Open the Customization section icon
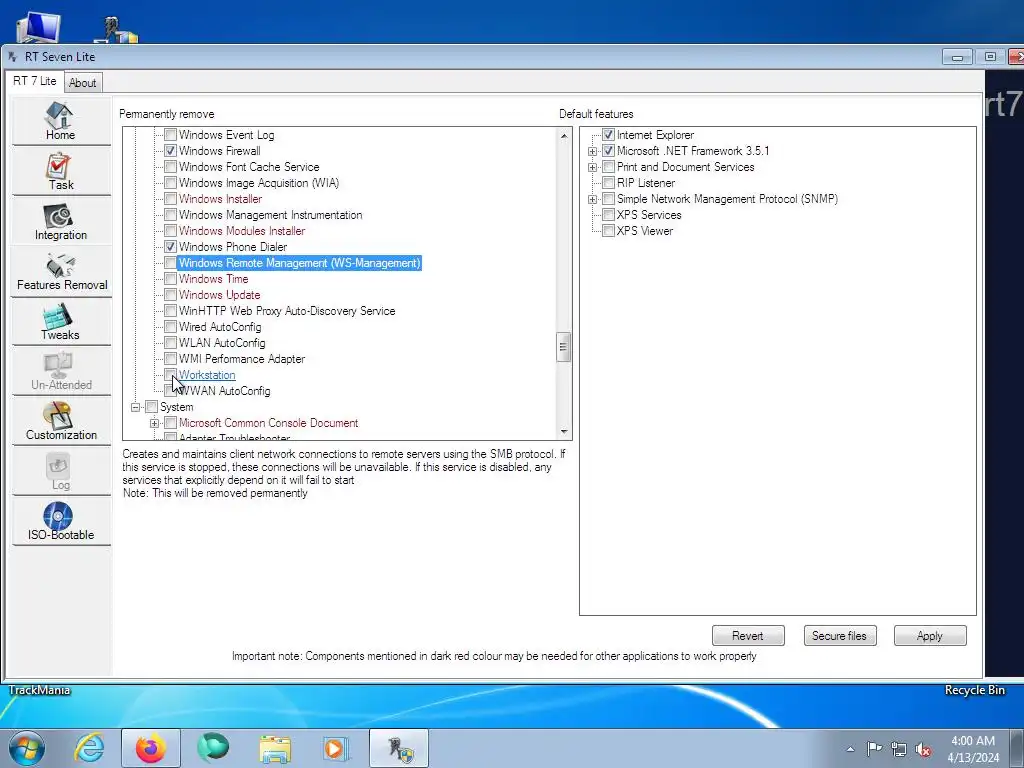 coord(60,421)
